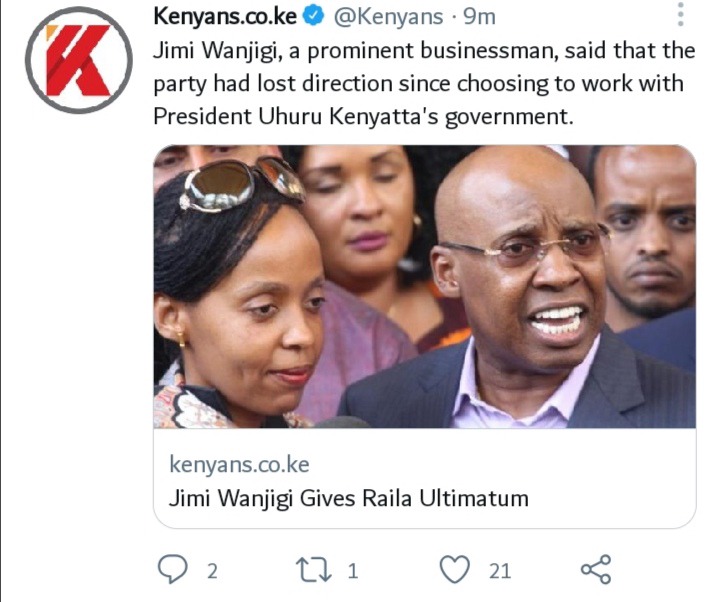Screen dimensions: 720x602
Task: Visit the @Kenyans handle
Action: pyautogui.click(x=388, y=17)
